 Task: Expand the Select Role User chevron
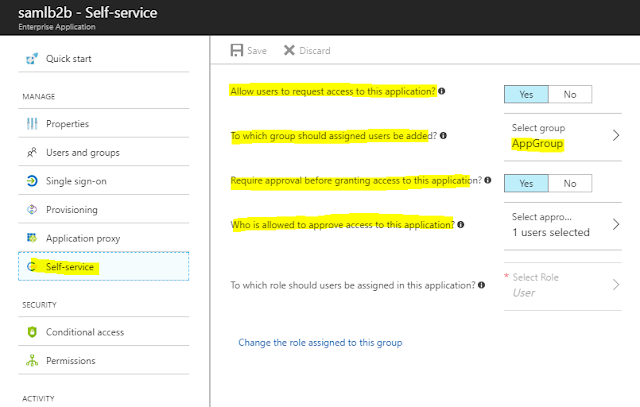[617, 284]
